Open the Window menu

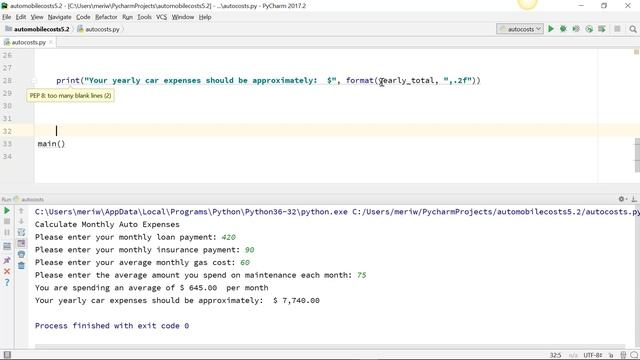point(182,17)
